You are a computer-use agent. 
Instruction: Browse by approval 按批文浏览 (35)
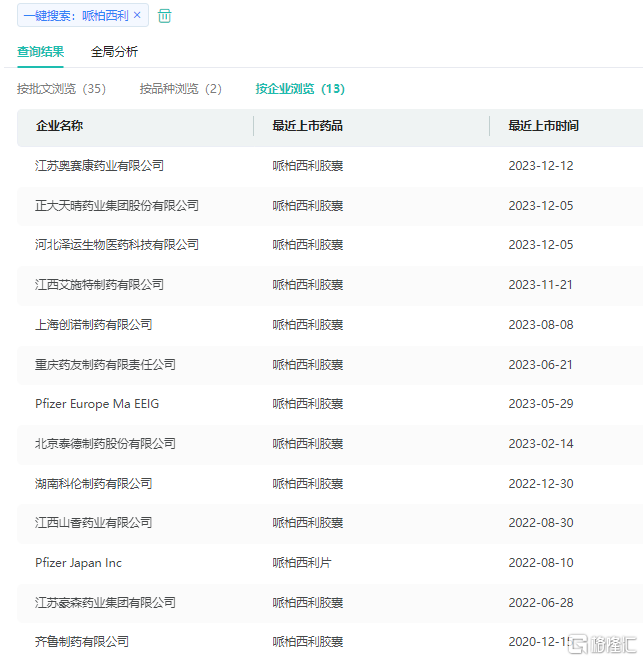(x=62, y=89)
